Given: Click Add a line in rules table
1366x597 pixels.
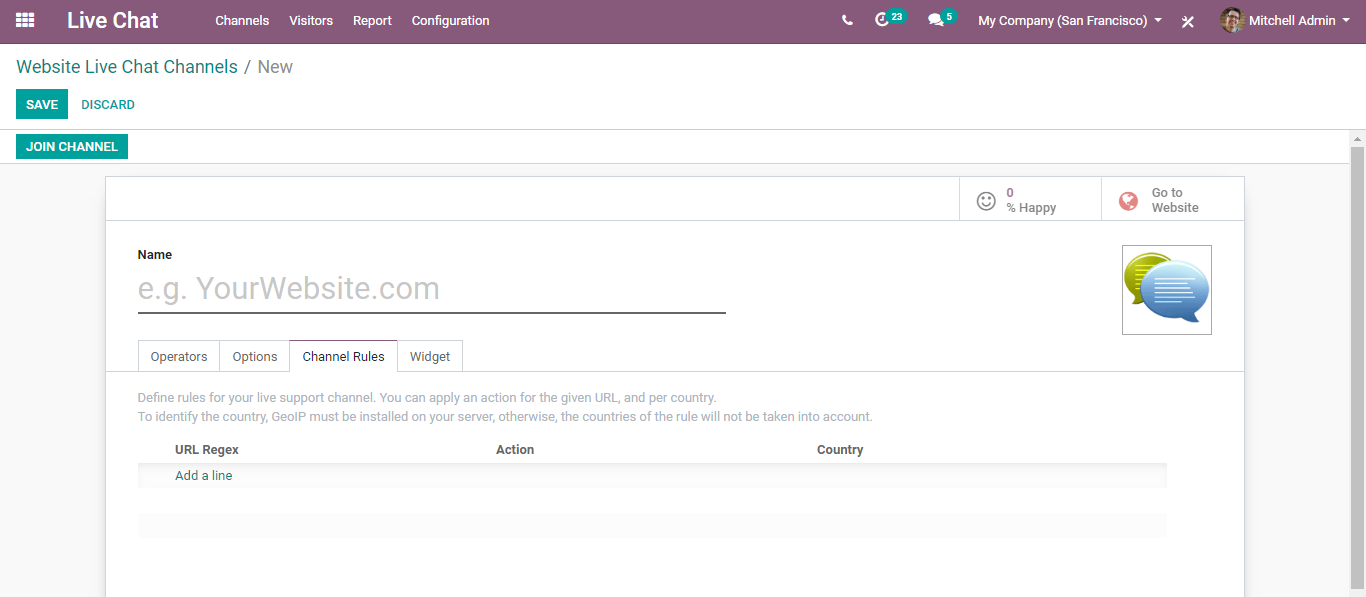Looking at the screenshot, I should click(203, 475).
